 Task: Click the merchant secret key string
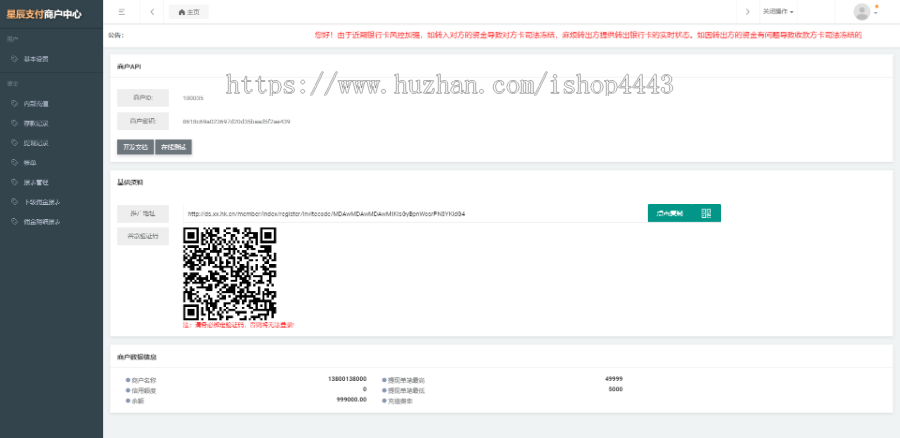(x=236, y=122)
